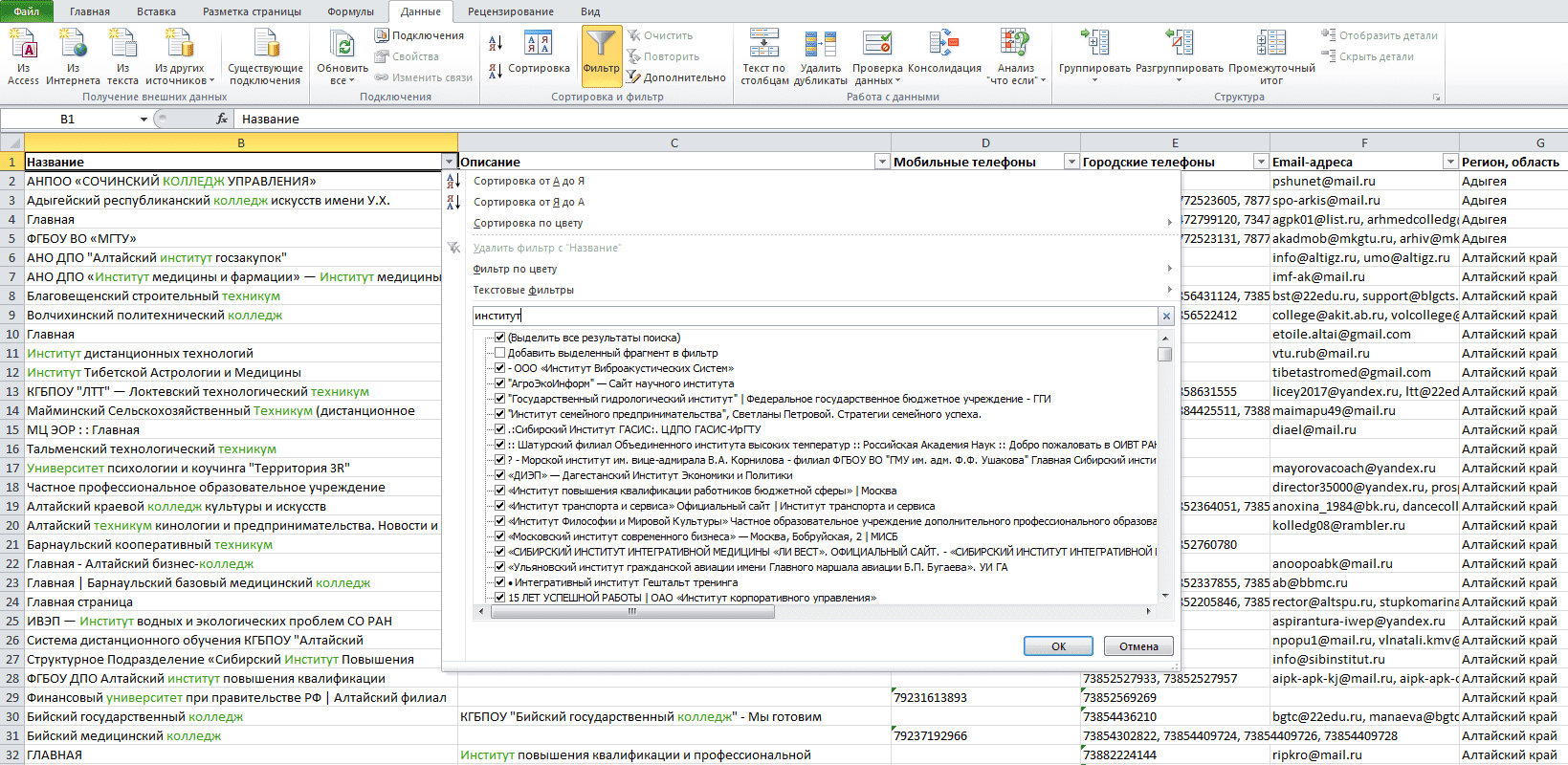The height and width of the screenshot is (765, 1568).
Task: Click Remove Duplicates (Удалить дубликаты)
Action: [821, 57]
